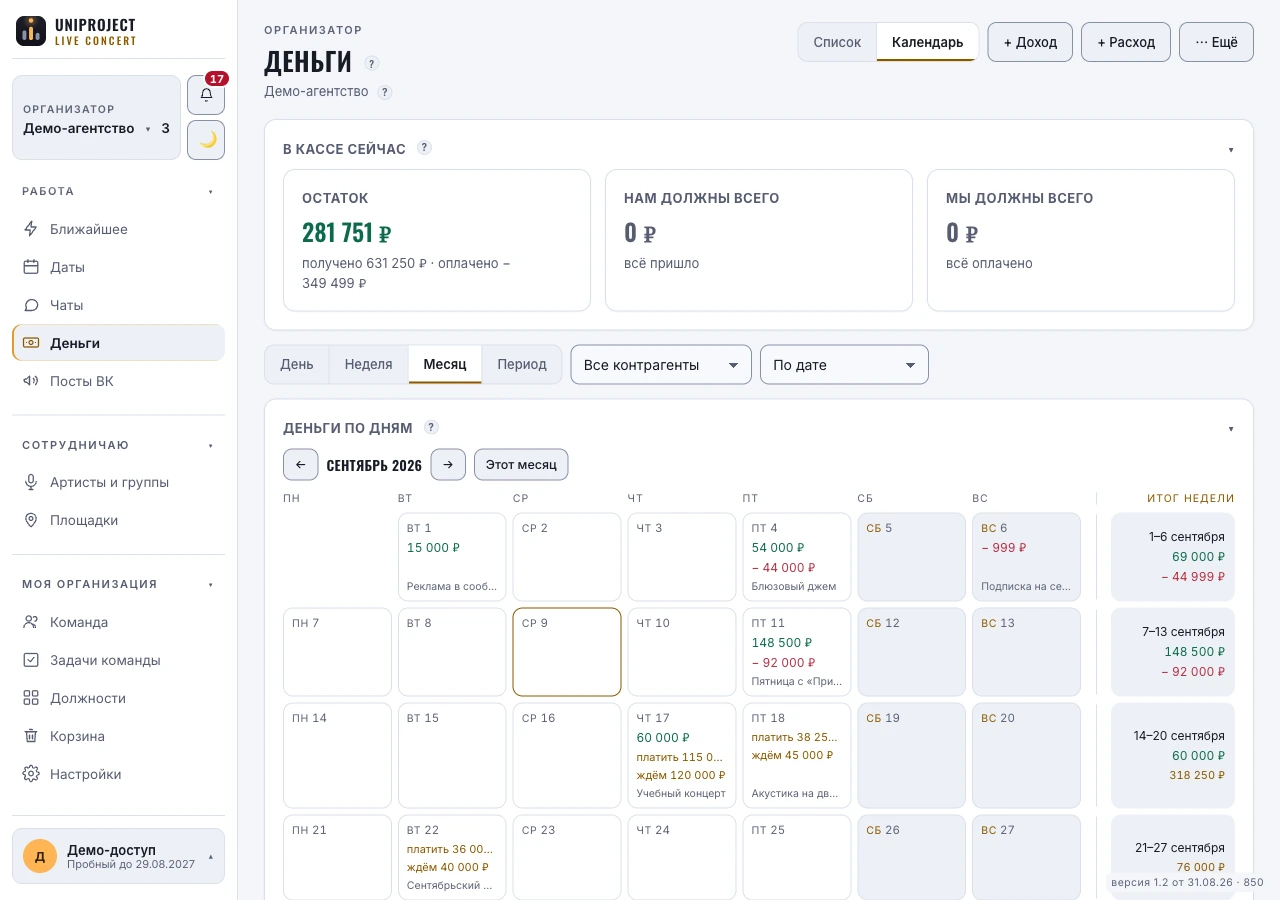Click the Uniproject Live Concert logo
Screen dimensions: 1280x900
tap(76, 31)
